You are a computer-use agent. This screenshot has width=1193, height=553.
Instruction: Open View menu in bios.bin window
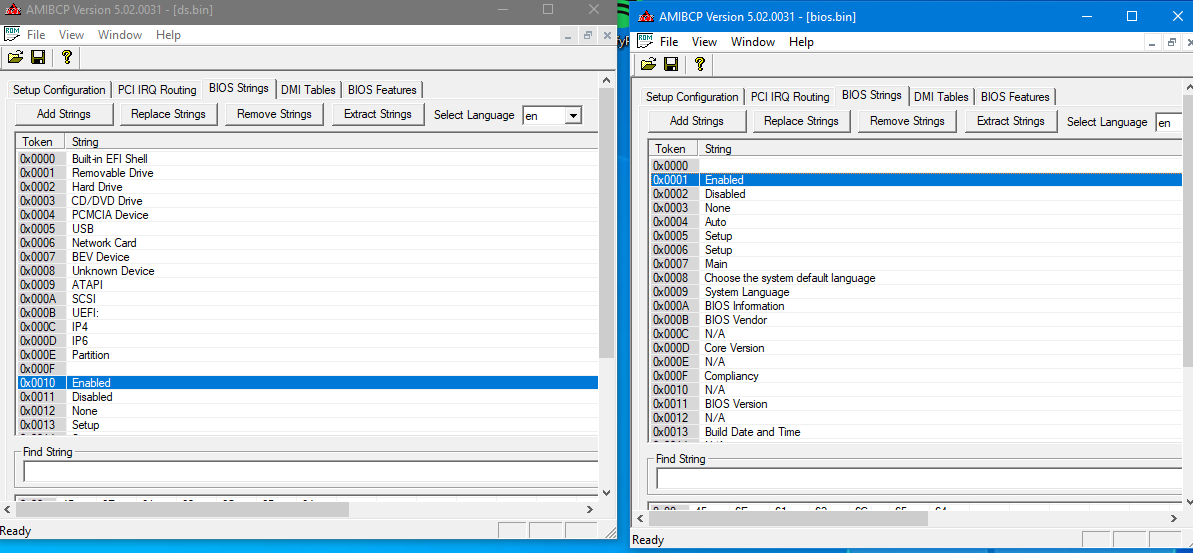pos(704,42)
